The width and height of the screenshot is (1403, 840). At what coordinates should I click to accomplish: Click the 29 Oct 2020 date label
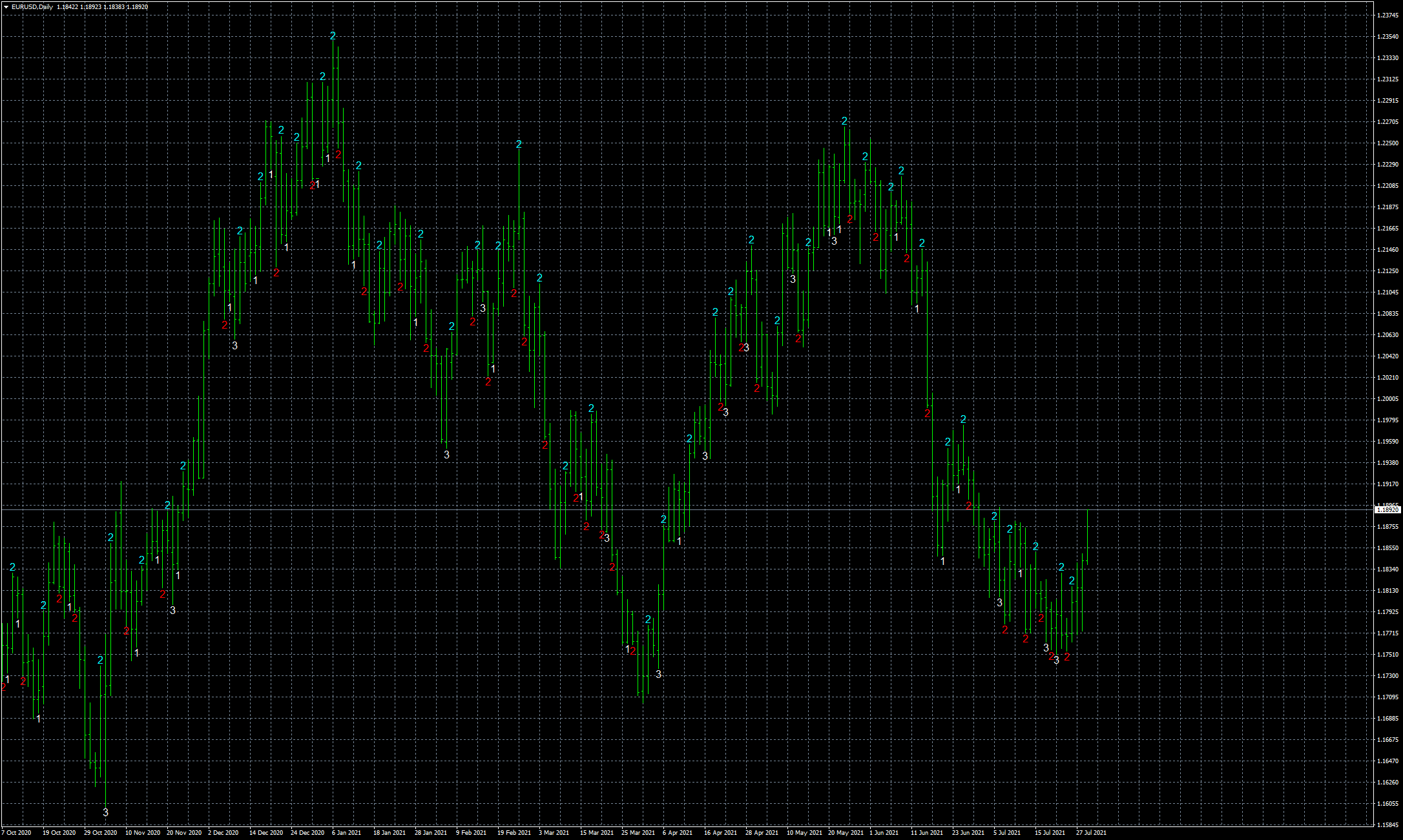[x=100, y=833]
